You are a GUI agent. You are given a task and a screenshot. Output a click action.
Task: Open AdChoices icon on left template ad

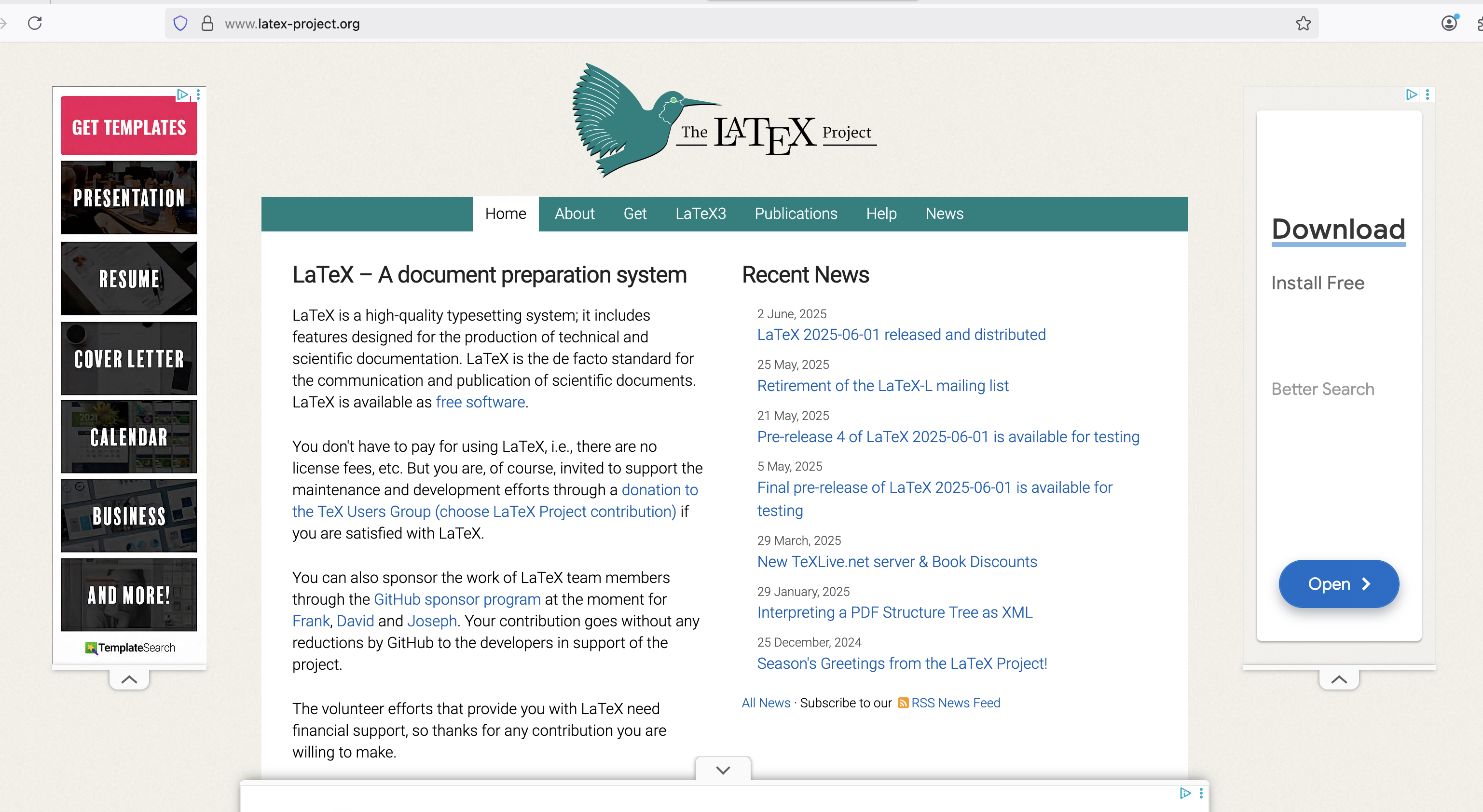tap(183, 95)
